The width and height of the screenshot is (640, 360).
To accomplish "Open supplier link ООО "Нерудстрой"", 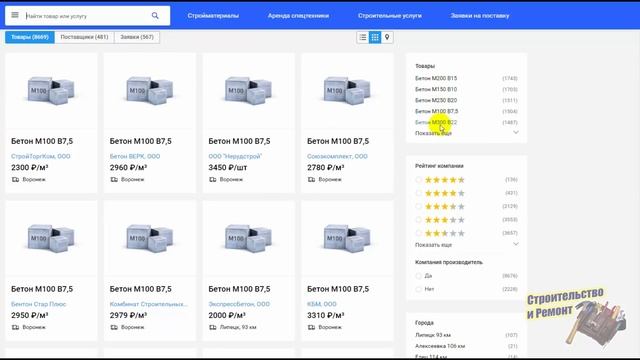I will 235,156.
